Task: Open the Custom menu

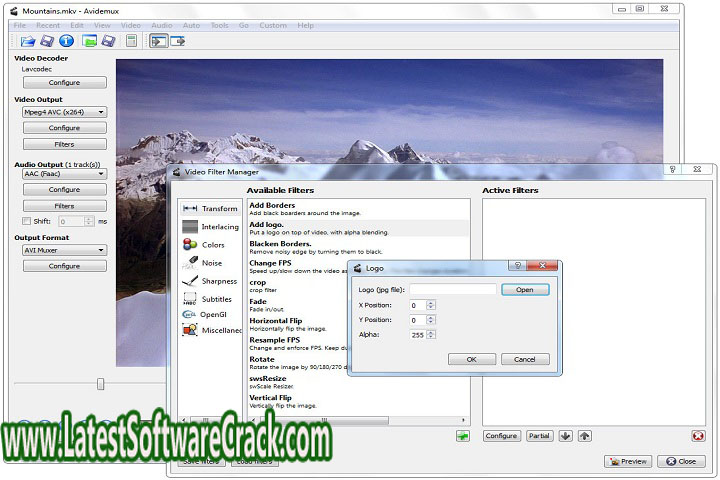Action: 273,25
